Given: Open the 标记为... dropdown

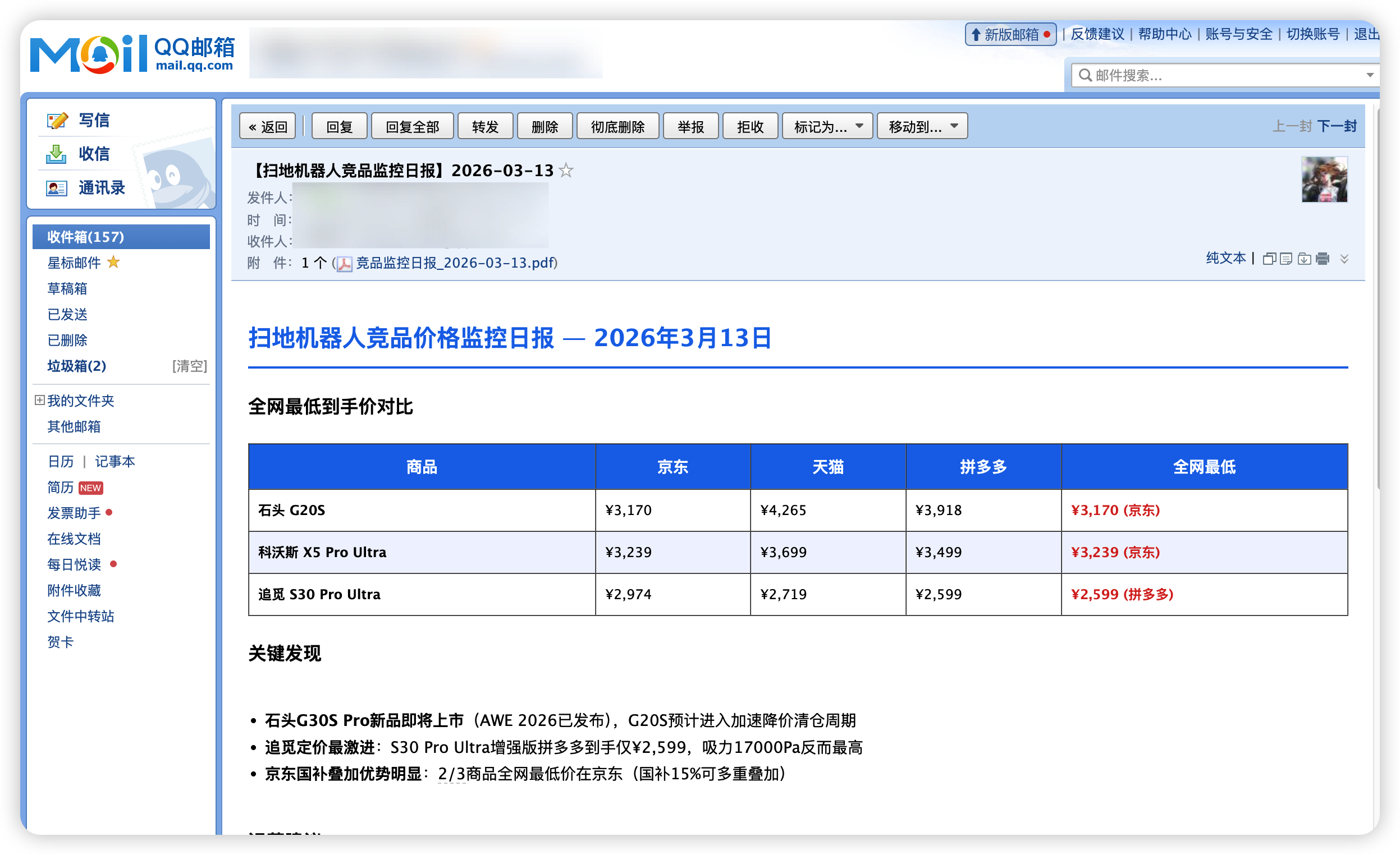Looking at the screenshot, I should tap(827, 126).
